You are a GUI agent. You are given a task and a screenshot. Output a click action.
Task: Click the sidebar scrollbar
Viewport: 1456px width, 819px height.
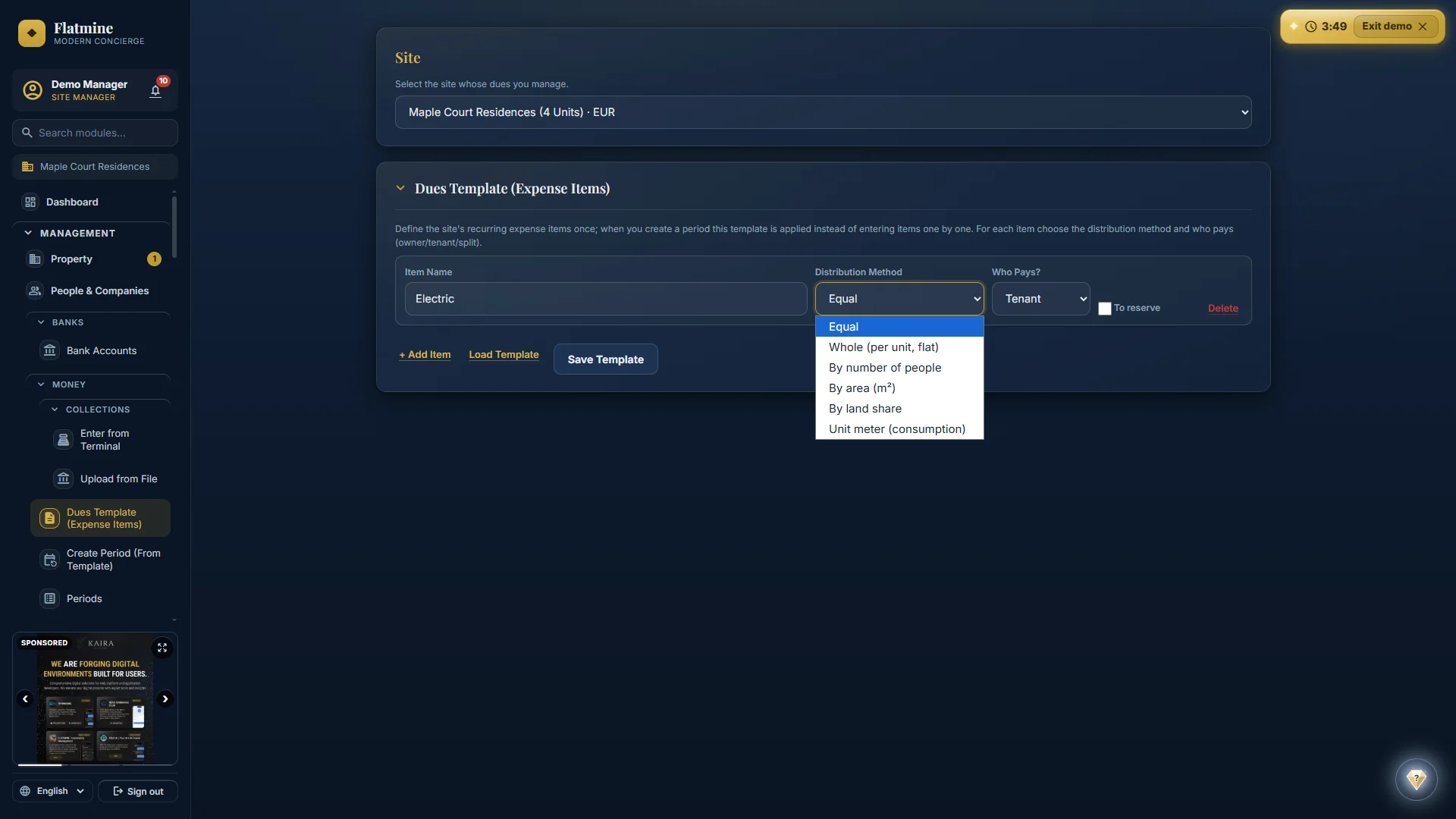[x=174, y=227]
